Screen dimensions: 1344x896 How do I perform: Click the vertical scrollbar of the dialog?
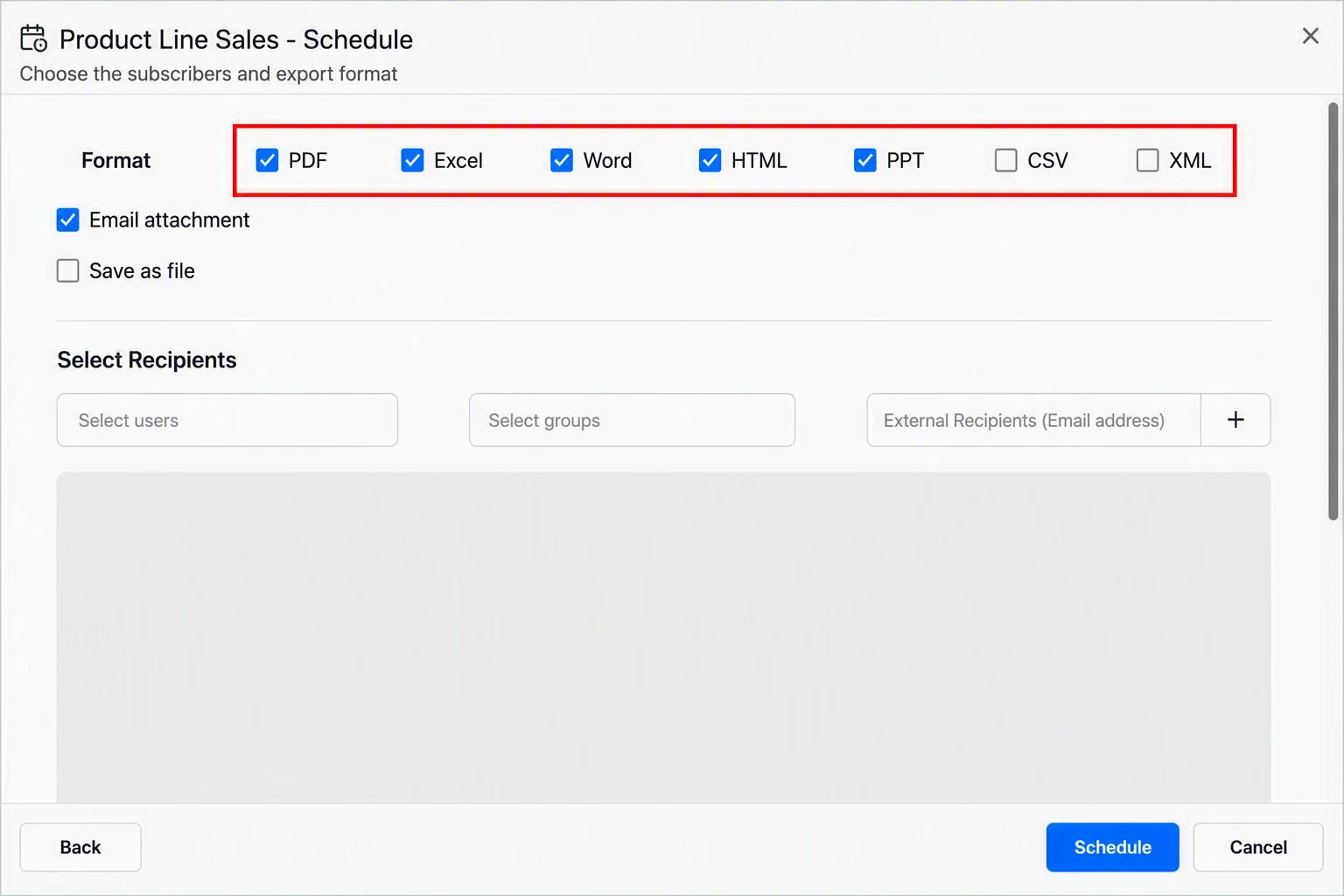[x=1333, y=311]
